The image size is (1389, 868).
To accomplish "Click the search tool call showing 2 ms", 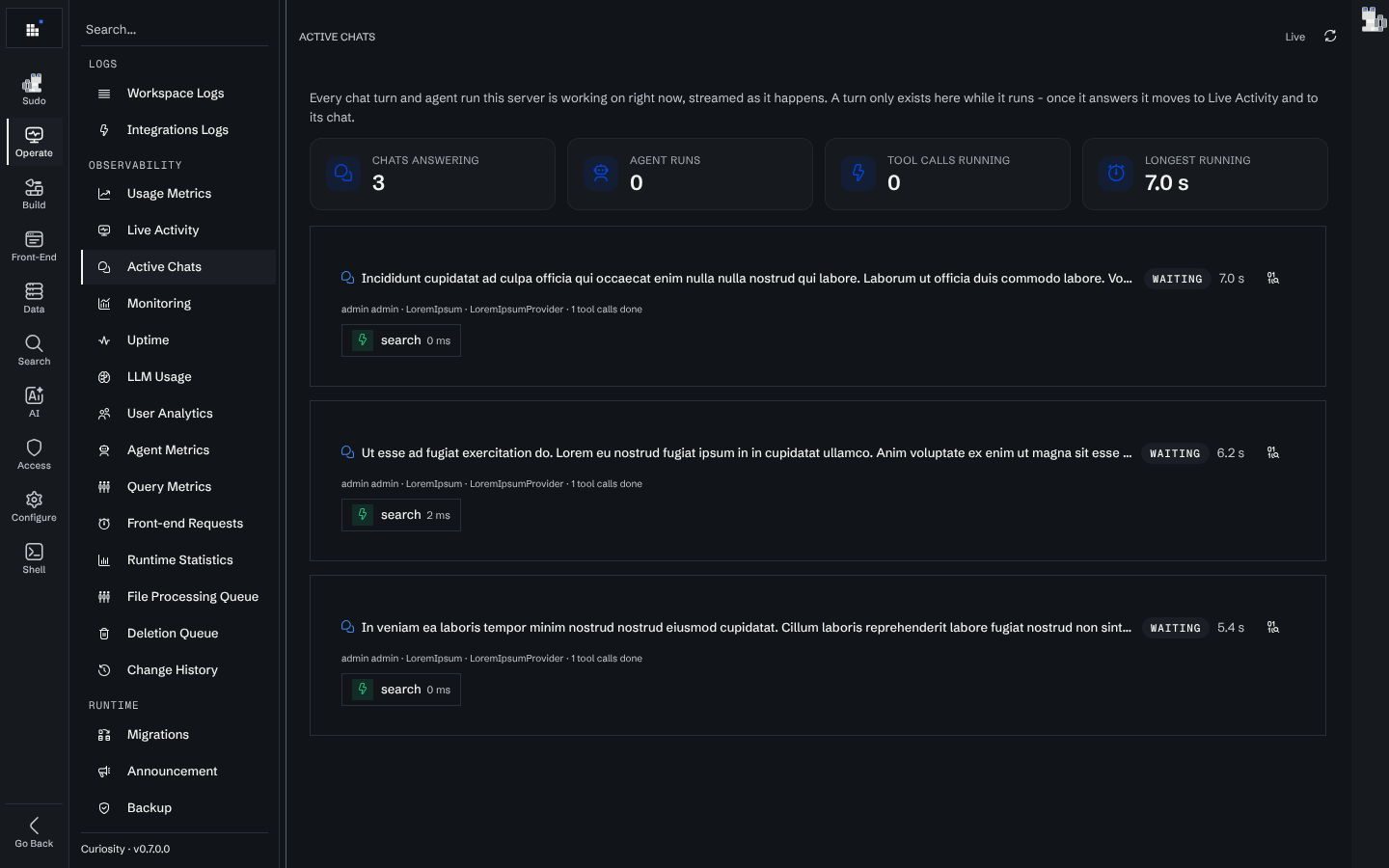I will [x=401, y=515].
